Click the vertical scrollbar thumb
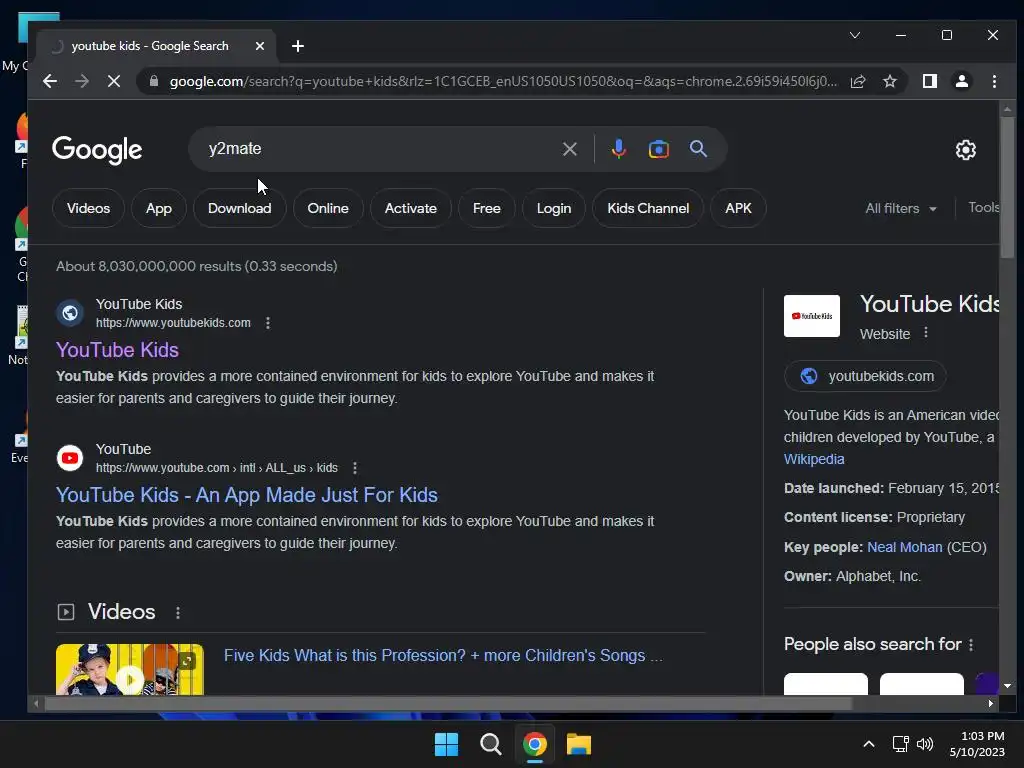 tap(1008, 187)
